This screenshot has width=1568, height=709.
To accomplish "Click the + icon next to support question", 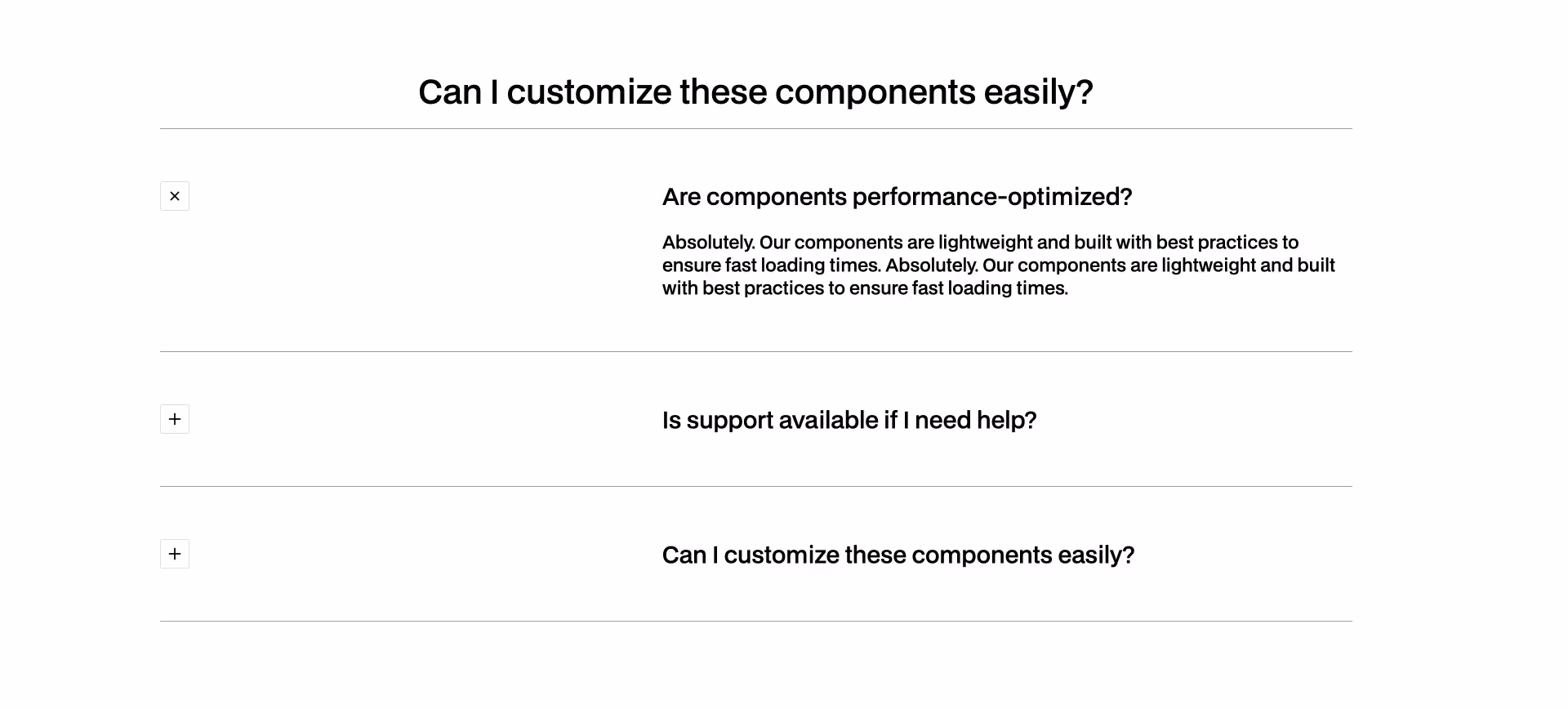I will click(174, 419).
